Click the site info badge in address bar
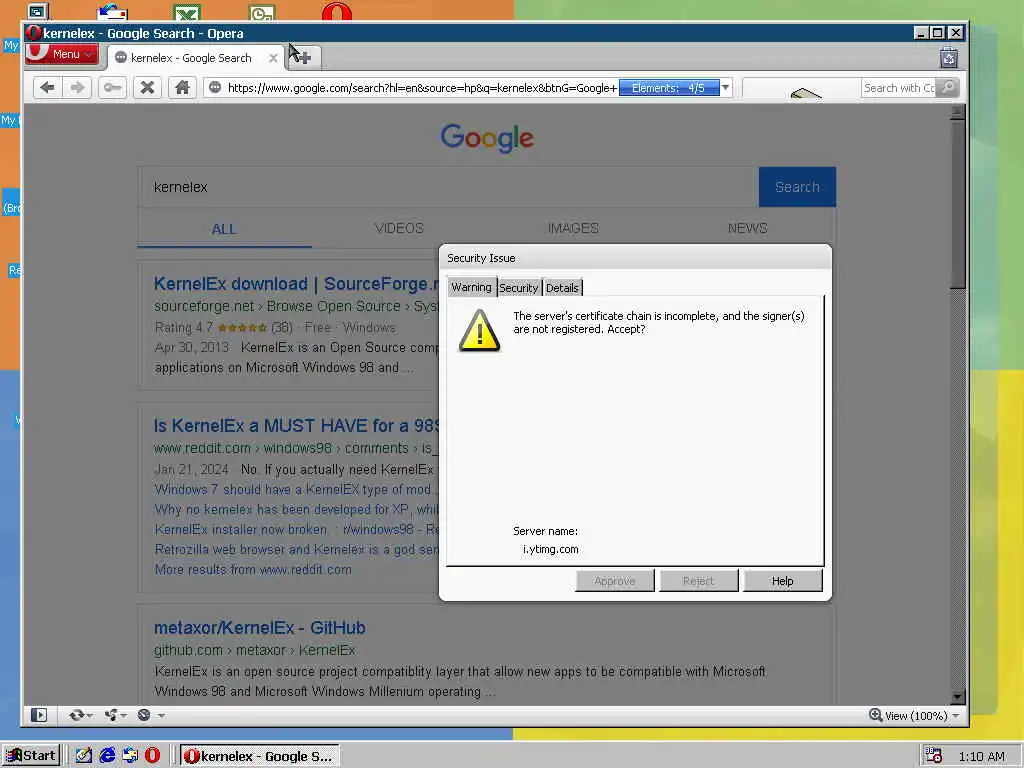The image size is (1024, 768). tap(215, 88)
